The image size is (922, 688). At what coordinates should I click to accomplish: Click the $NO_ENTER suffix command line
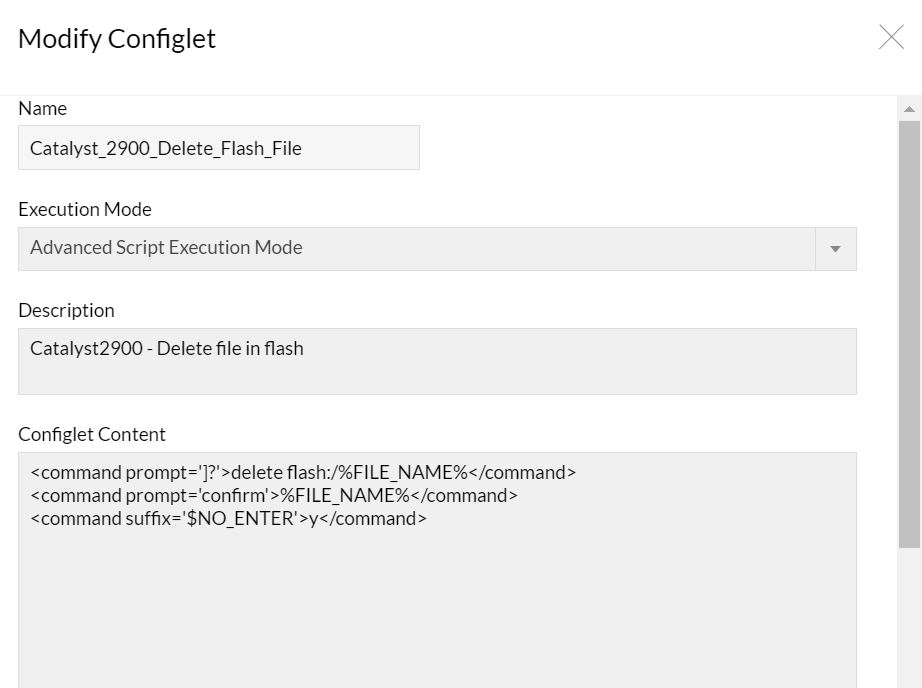(228, 518)
